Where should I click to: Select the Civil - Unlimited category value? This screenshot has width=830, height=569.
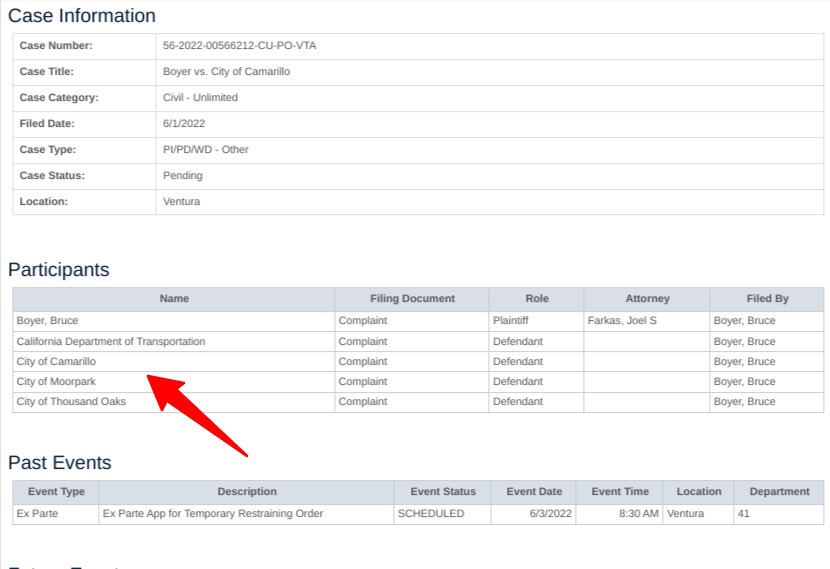click(x=200, y=97)
